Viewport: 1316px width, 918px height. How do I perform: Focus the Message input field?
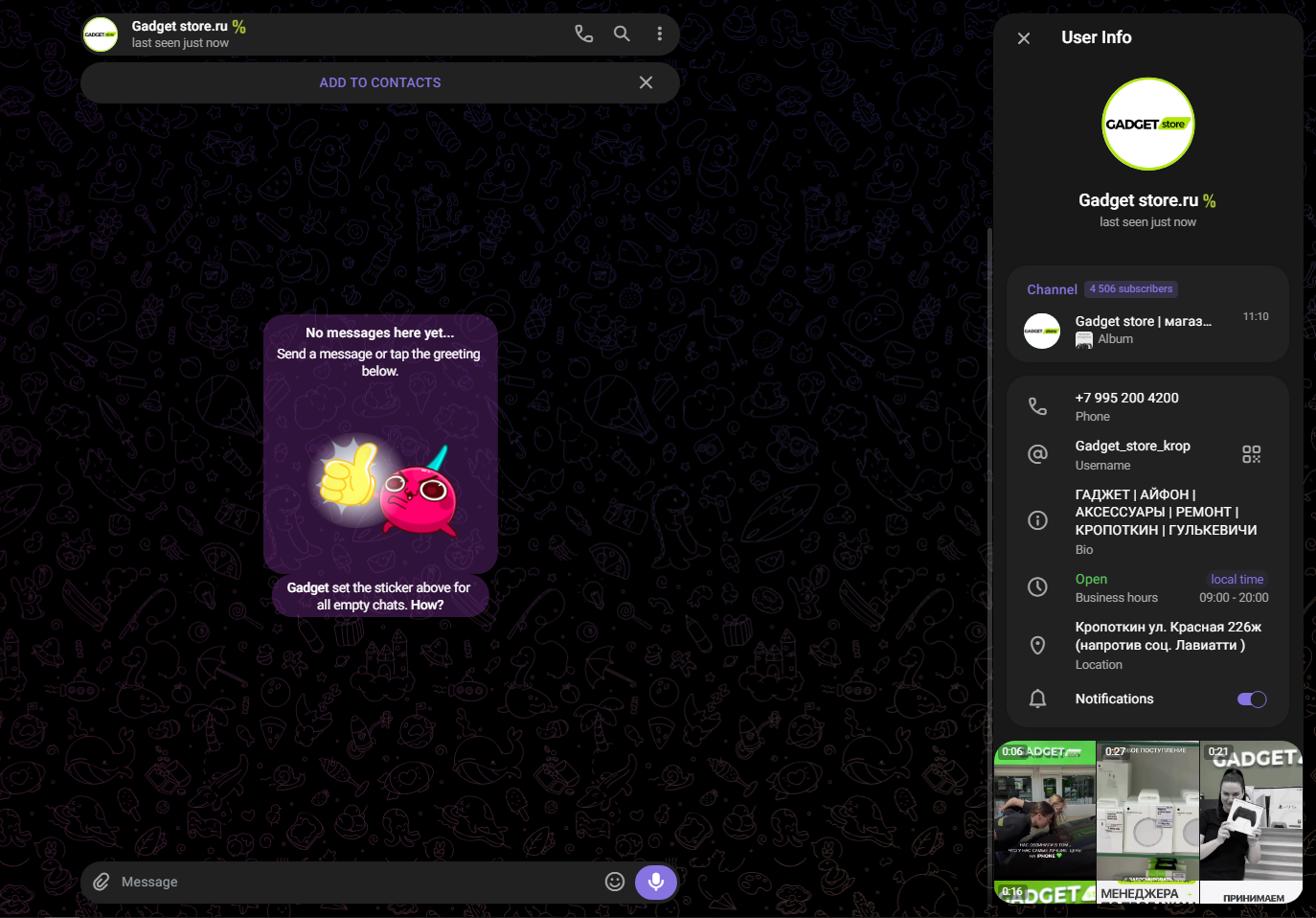[357, 882]
